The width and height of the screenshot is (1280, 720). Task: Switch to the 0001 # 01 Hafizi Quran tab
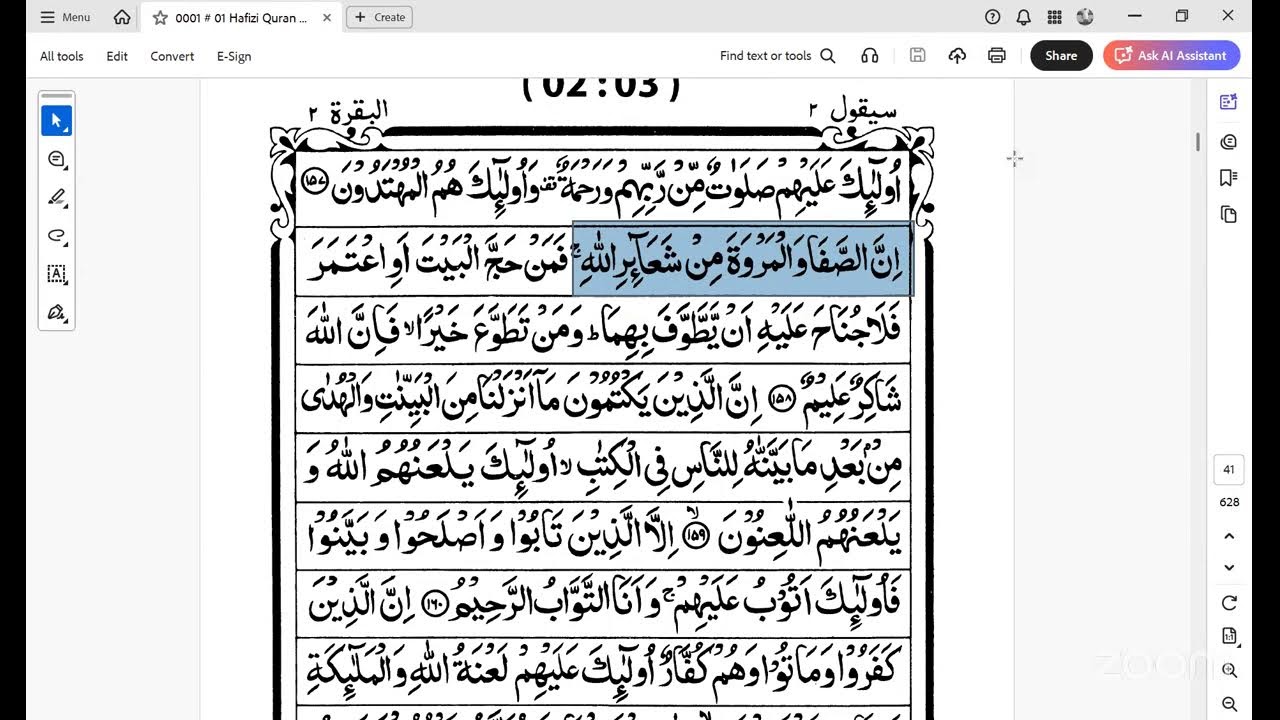(x=241, y=17)
